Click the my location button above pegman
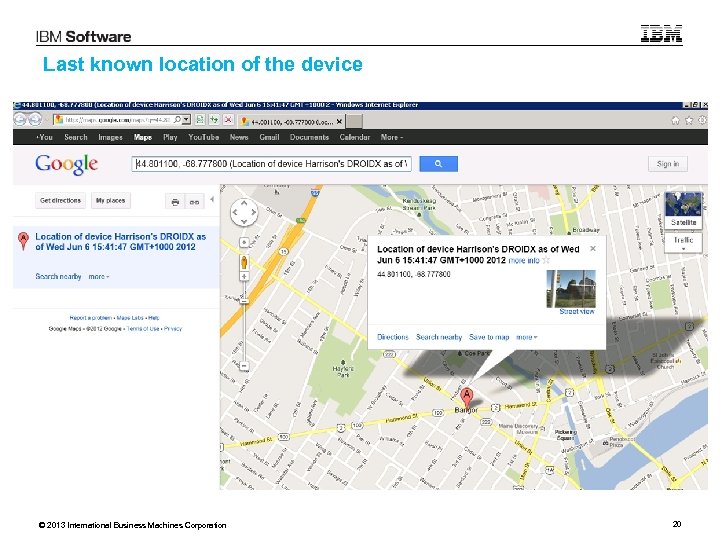Viewport: 720px width, 540px height. 244,242
